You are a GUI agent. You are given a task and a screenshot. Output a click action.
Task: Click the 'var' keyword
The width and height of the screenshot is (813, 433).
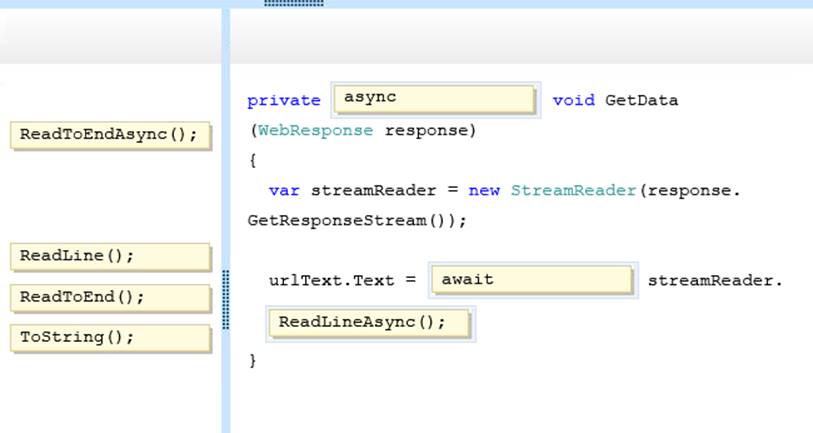(x=284, y=191)
